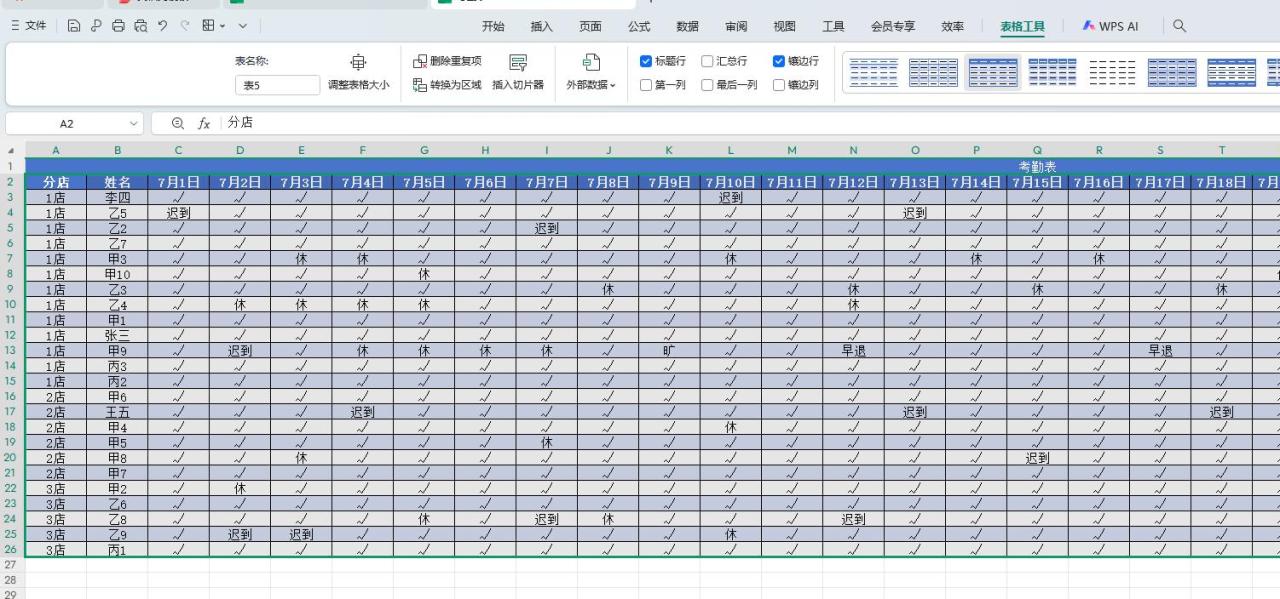Switch to the 工具 tab

click(x=833, y=26)
